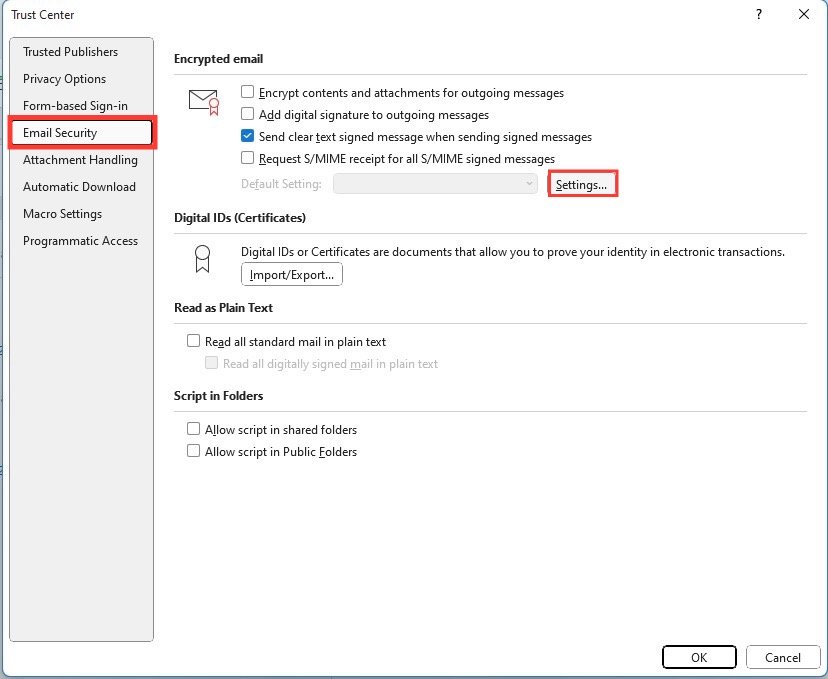Image resolution: width=828 pixels, height=679 pixels.
Task: Open the Default Setting dropdown
Action: coord(435,184)
